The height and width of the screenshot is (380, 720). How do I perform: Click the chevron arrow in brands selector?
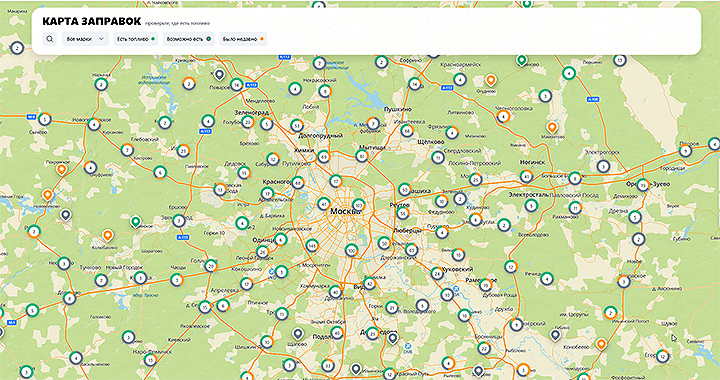pos(101,39)
